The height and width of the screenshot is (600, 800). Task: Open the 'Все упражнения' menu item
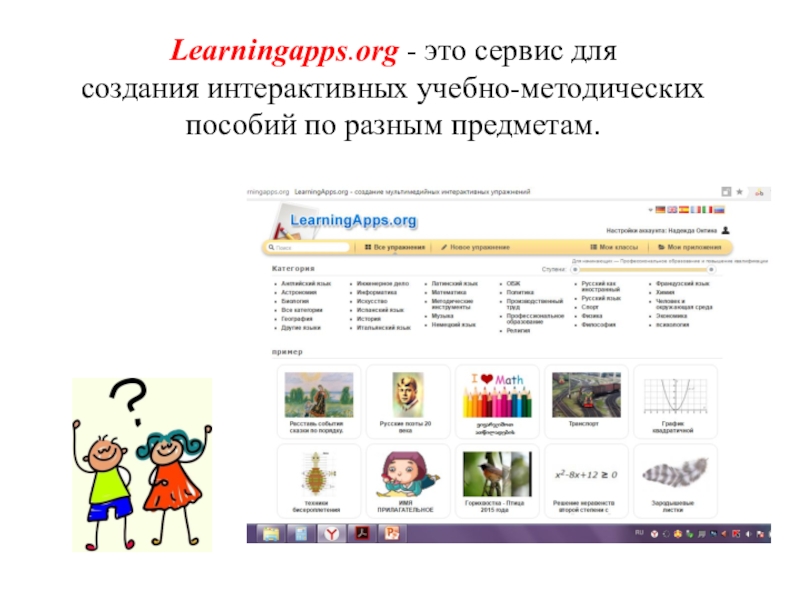tap(395, 247)
